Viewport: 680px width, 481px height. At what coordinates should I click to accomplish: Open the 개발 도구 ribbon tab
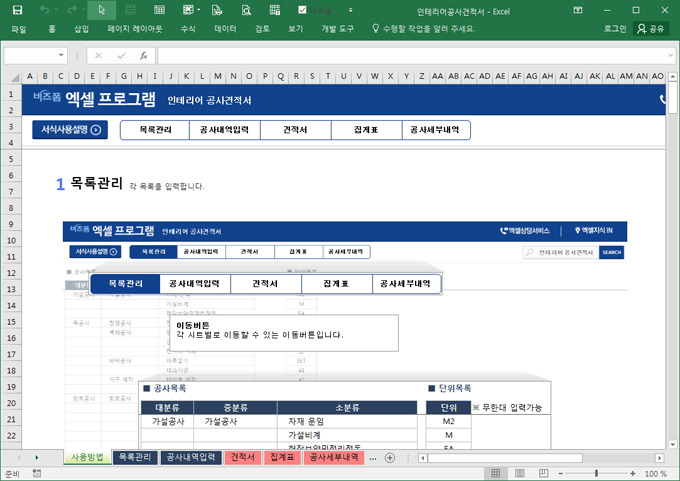pyautogui.click(x=337, y=29)
